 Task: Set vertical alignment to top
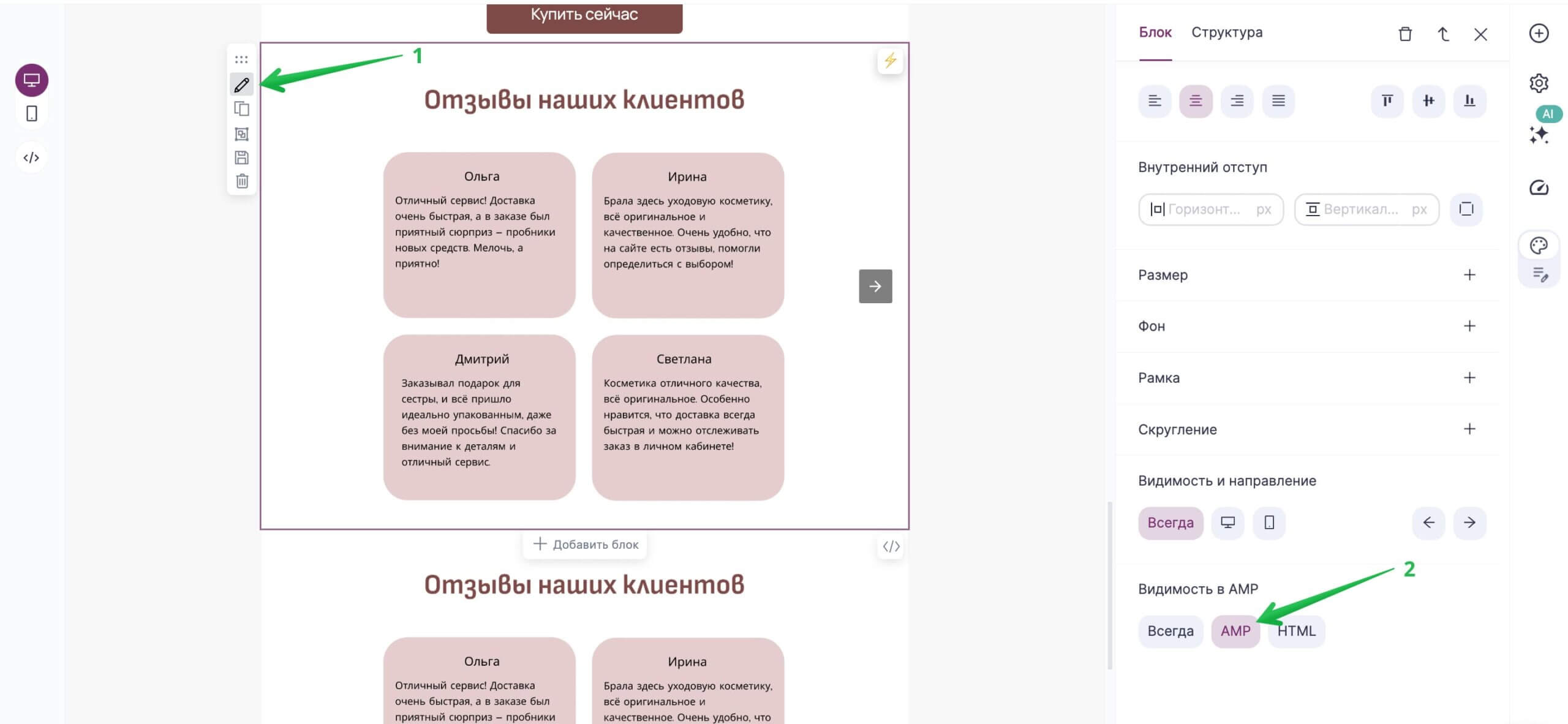(x=1387, y=101)
